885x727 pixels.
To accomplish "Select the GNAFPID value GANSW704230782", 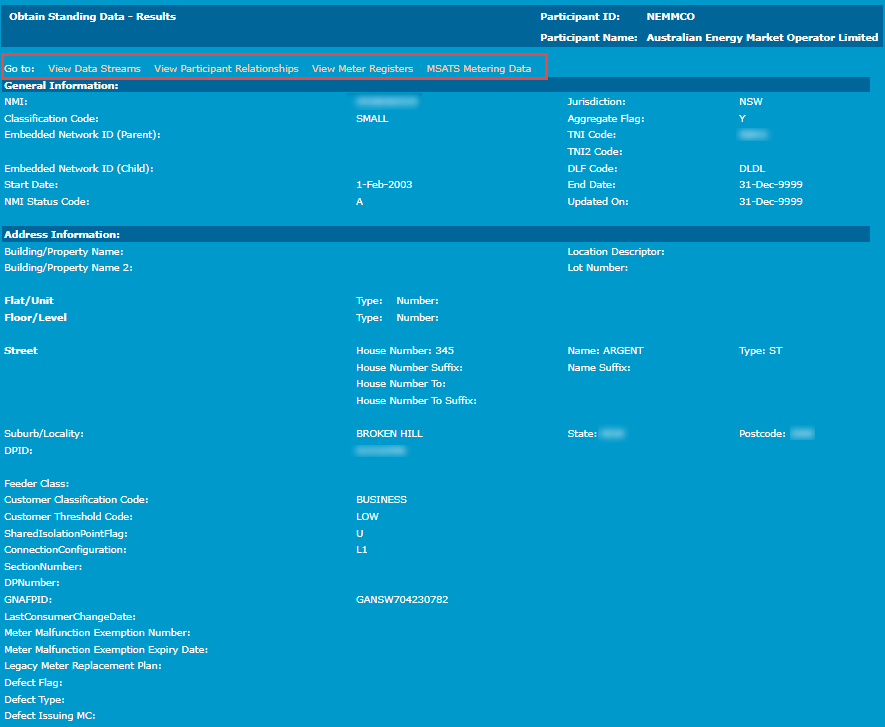I will click(x=402, y=600).
